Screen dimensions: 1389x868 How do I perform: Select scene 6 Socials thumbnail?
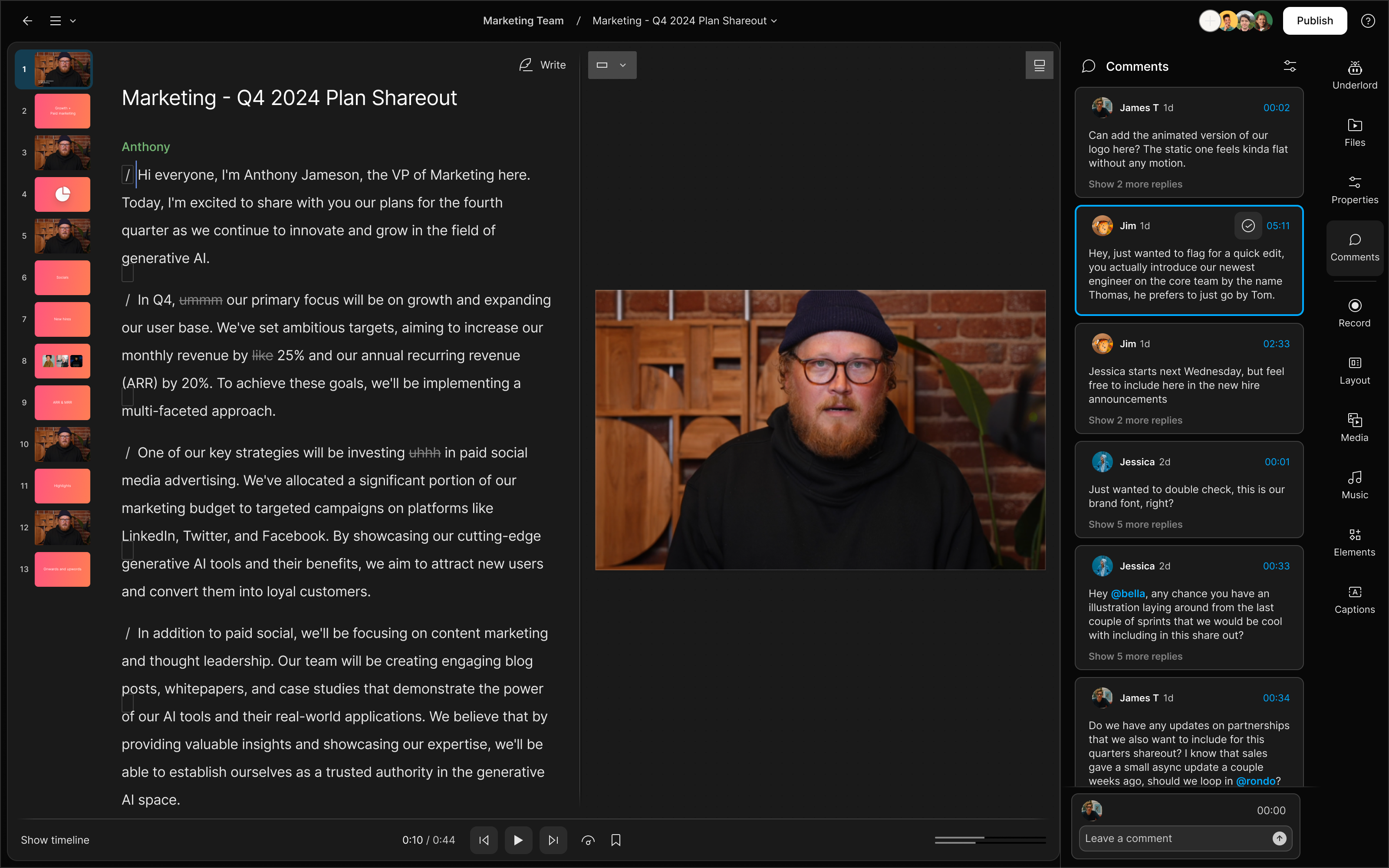pos(62,277)
